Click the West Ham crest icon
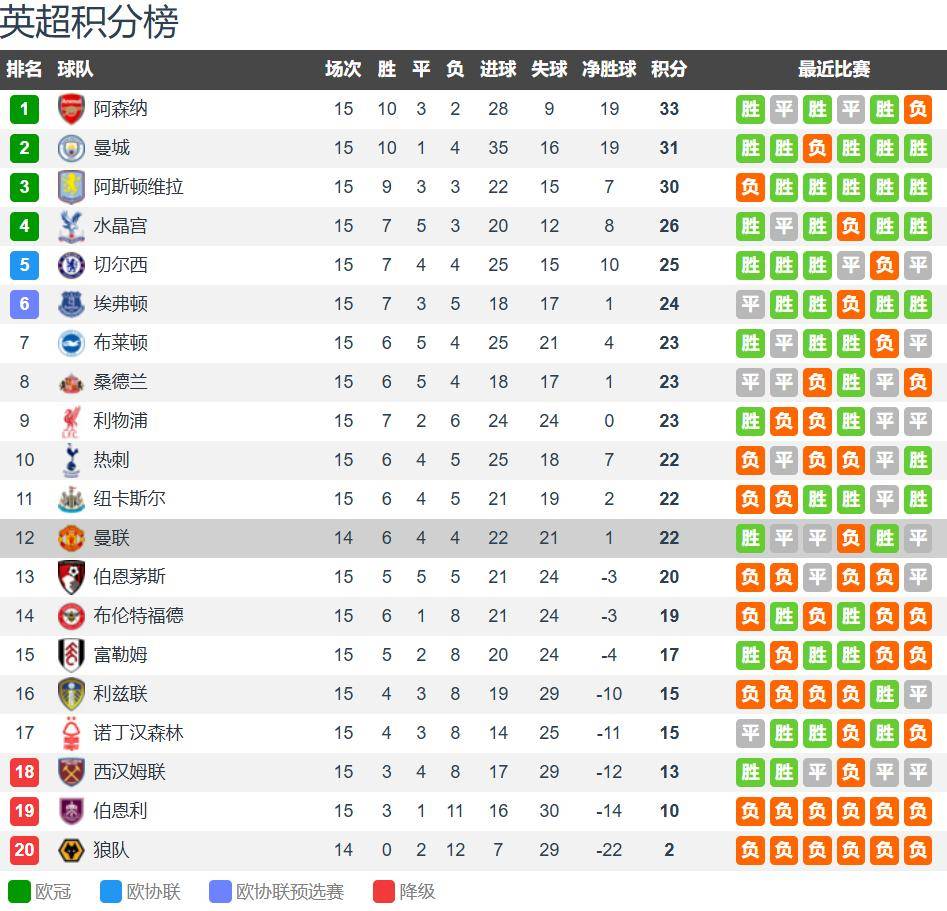The height and width of the screenshot is (911, 947). [71, 772]
